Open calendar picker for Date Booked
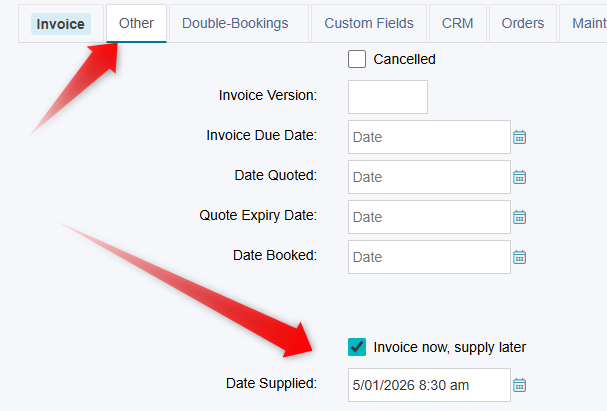 519,257
